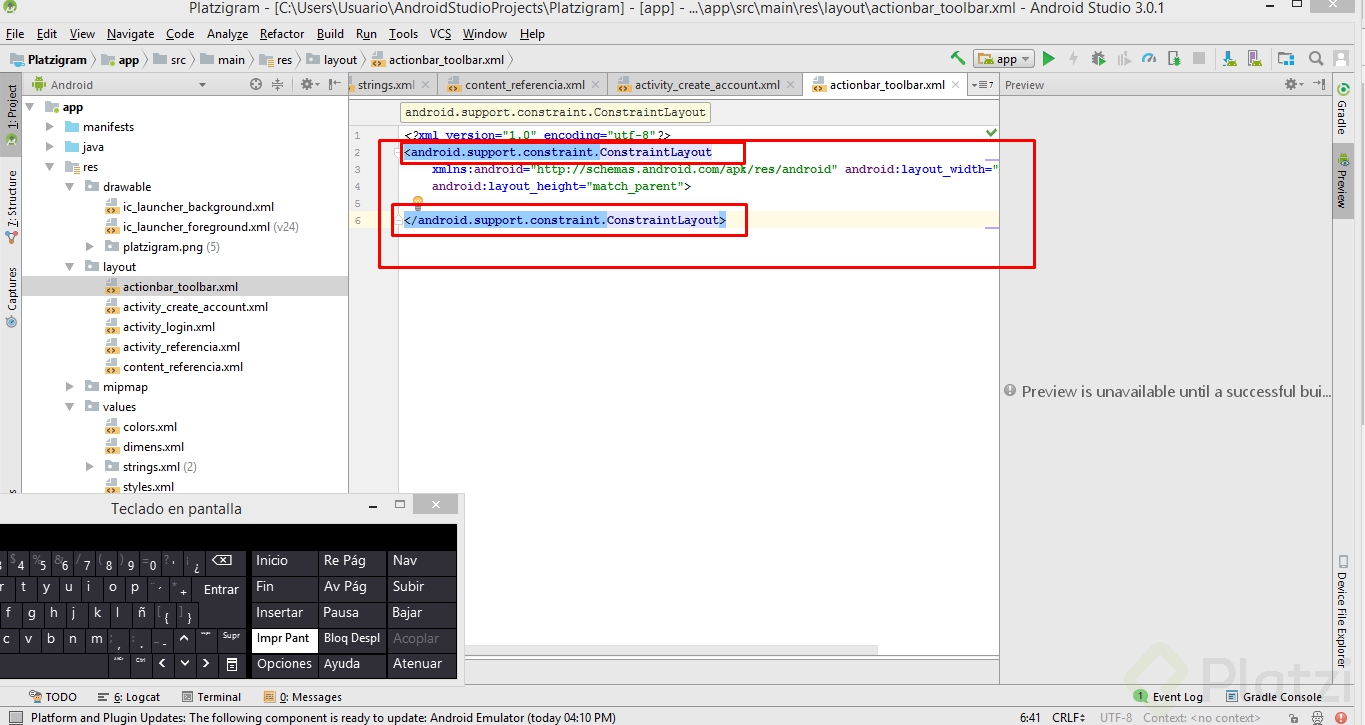Click the Opciones key on on-screen keyboard

[x=284, y=664]
